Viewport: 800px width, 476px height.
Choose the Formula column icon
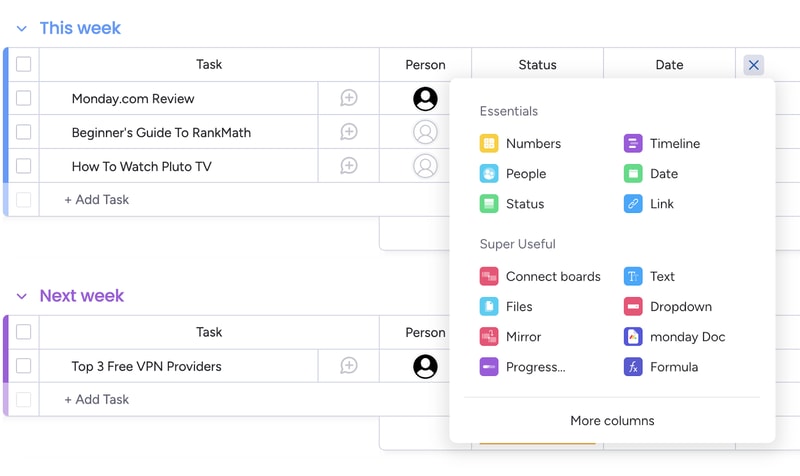(633, 366)
